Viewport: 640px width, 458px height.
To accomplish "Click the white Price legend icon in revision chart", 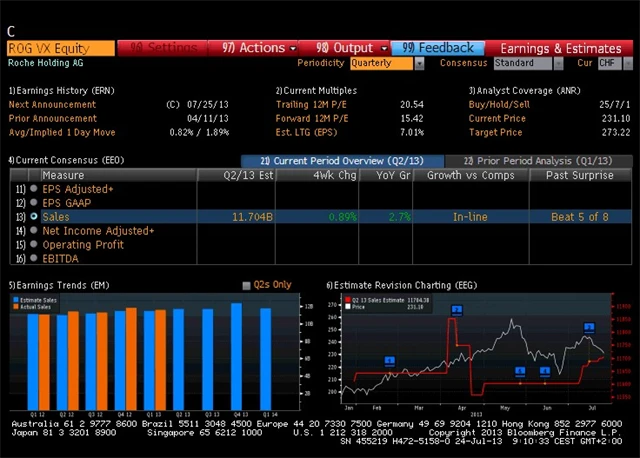I will pyautogui.click(x=346, y=307).
